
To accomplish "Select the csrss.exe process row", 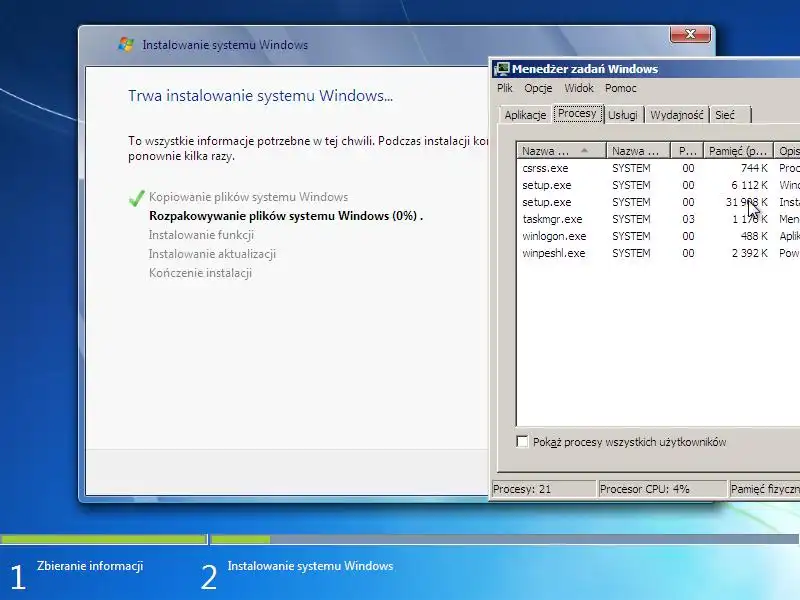I will click(658, 168).
